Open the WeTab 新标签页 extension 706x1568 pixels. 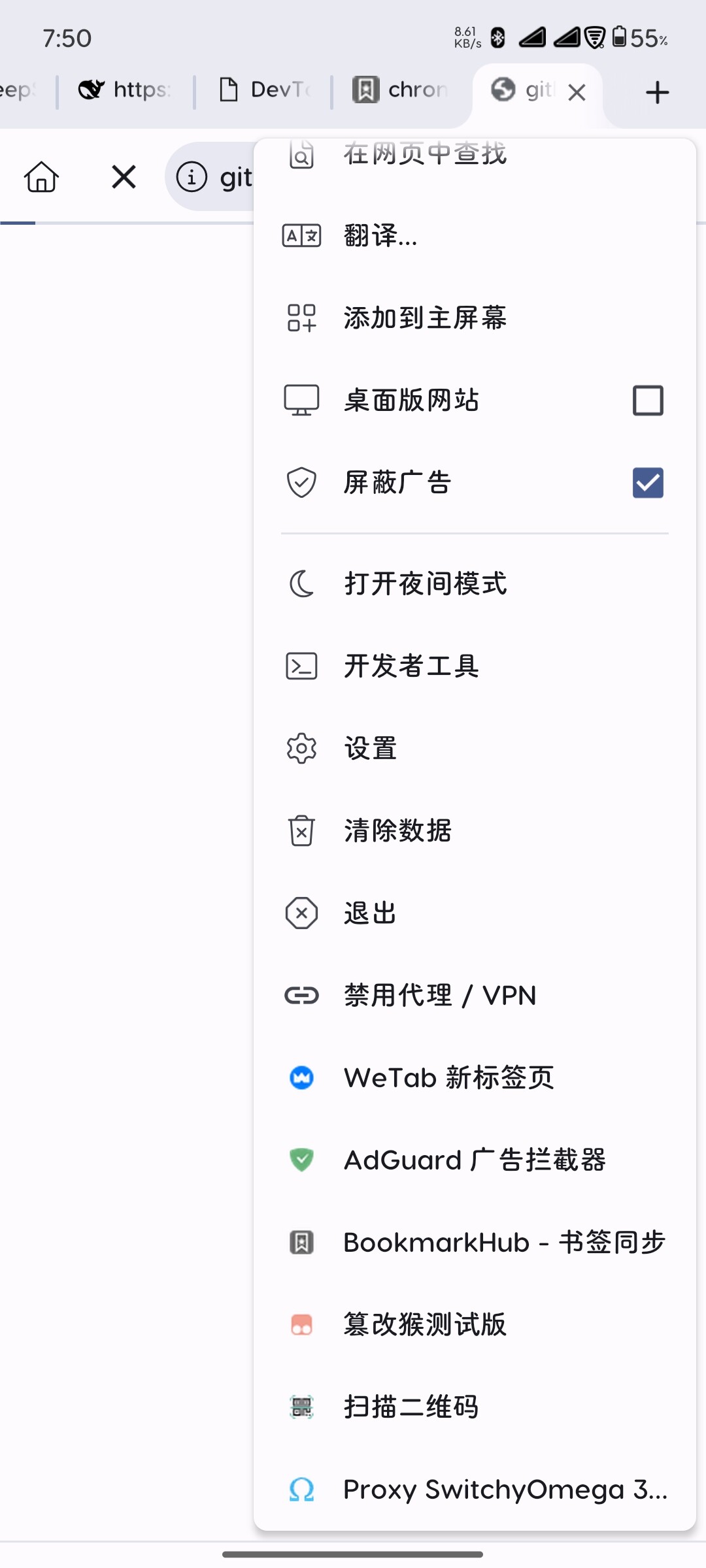pyautogui.click(x=475, y=1077)
